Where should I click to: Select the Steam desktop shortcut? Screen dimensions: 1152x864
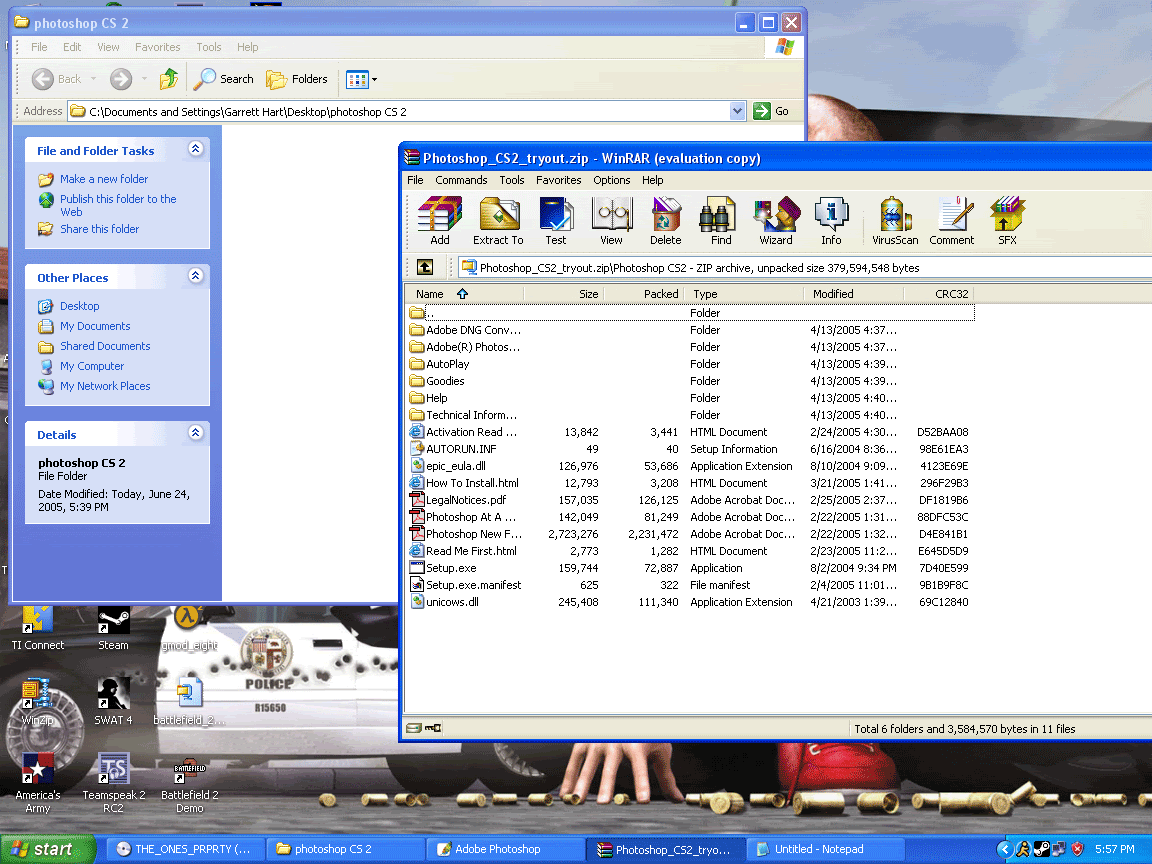(x=114, y=630)
